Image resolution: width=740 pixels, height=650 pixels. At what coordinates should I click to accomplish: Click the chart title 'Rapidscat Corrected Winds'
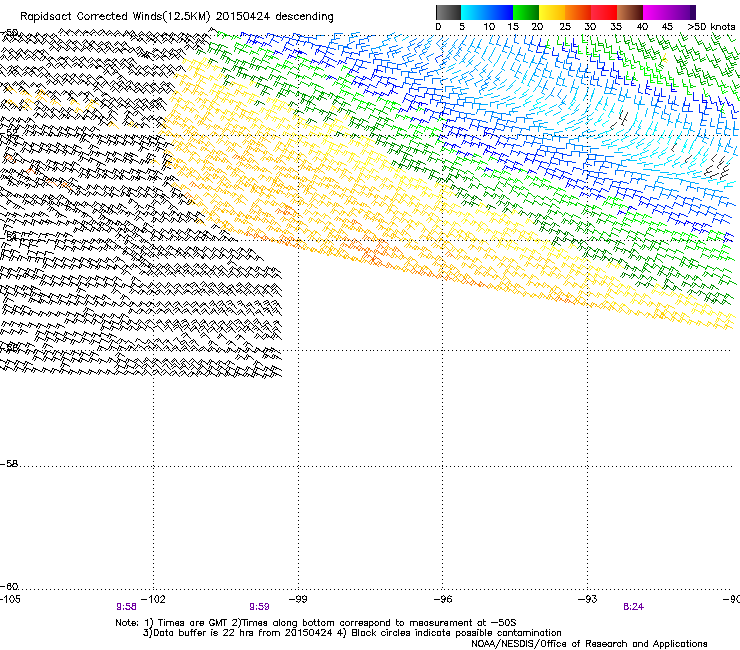pos(91,17)
